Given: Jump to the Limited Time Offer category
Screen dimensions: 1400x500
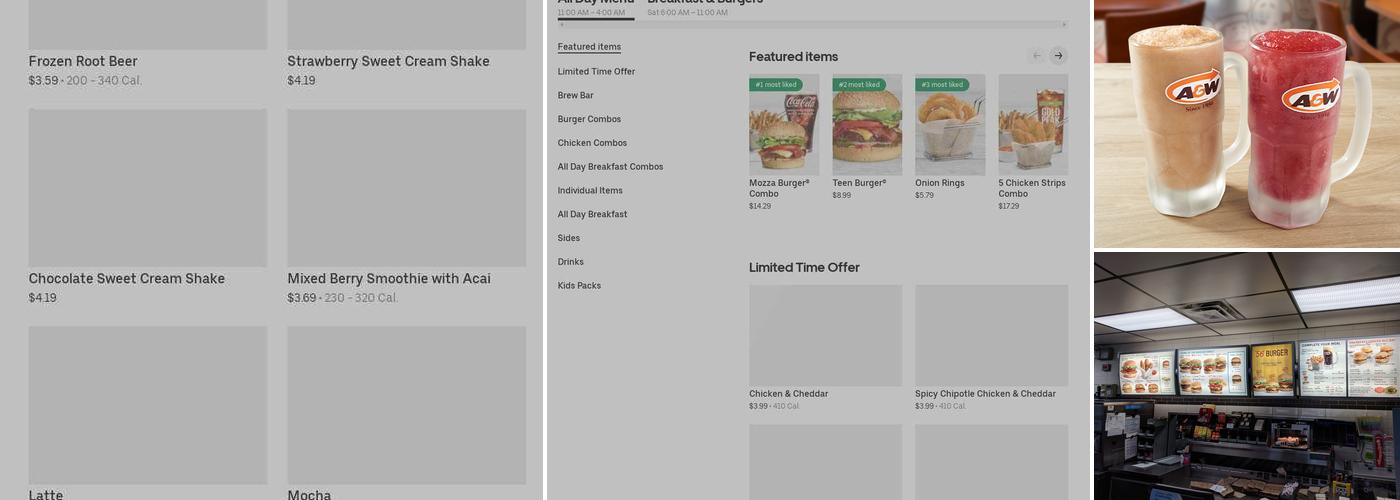Looking at the screenshot, I should [x=596, y=72].
